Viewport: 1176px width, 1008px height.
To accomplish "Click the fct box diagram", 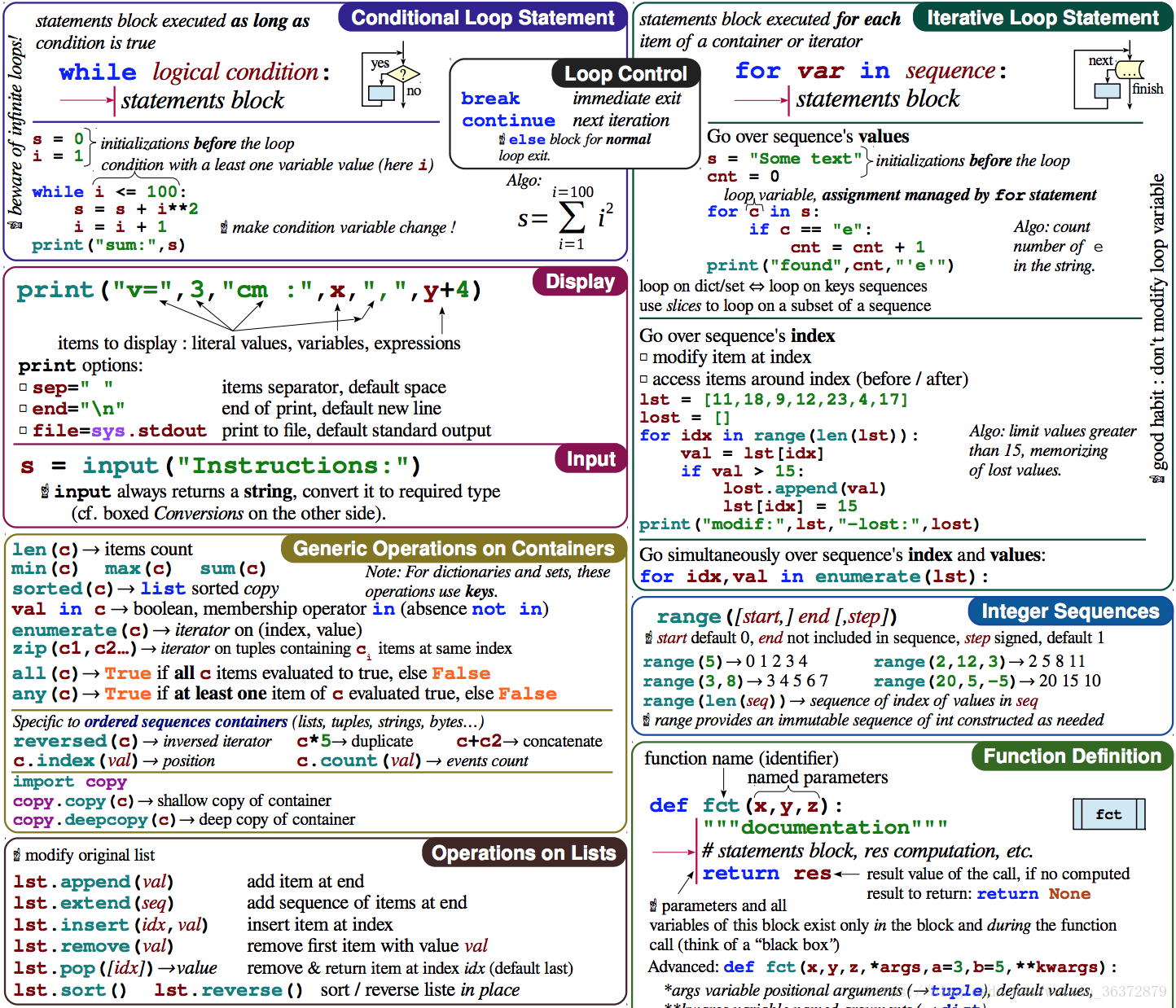I will coord(1108,814).
